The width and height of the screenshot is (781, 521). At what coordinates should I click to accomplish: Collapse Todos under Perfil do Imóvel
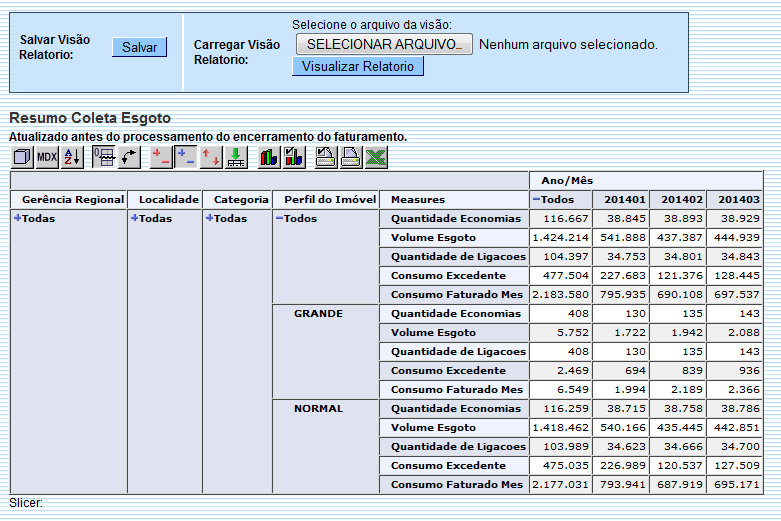pyautogui.click(x=279, y=218)
